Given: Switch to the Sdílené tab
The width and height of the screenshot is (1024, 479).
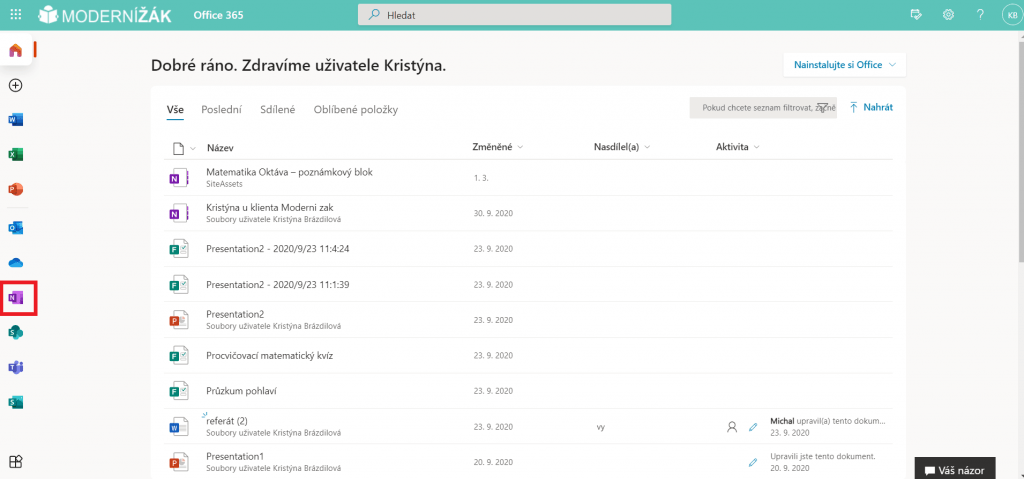Looking at the screenshot, I should [x=278, y=110].
